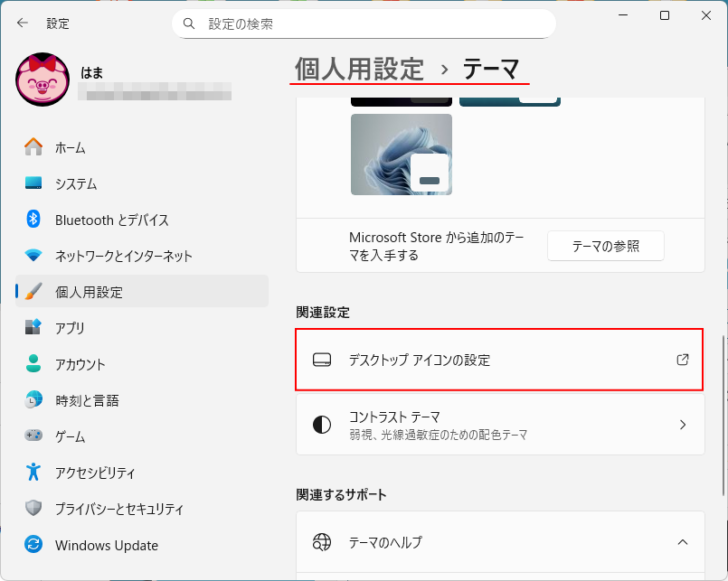Click the chevron on the コントラスト テーマ row
This screenshot has width=728, height=581.
[682, 424]
